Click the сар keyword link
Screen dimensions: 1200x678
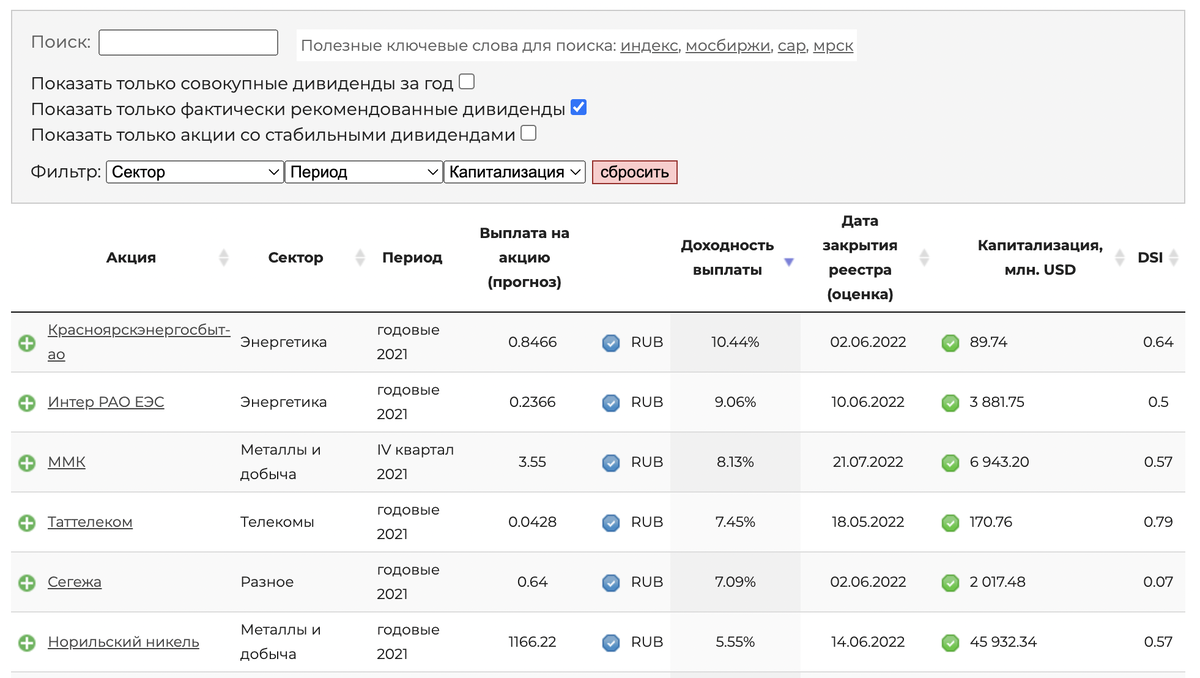(791, 46)
